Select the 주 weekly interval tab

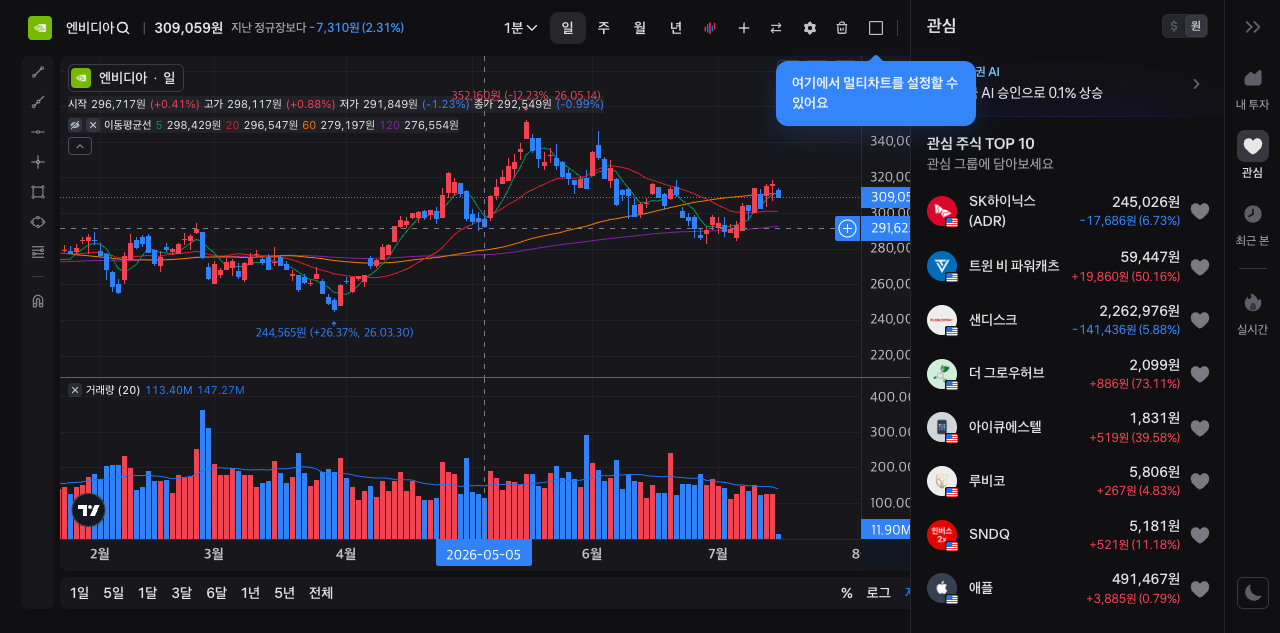pos(604,28)
